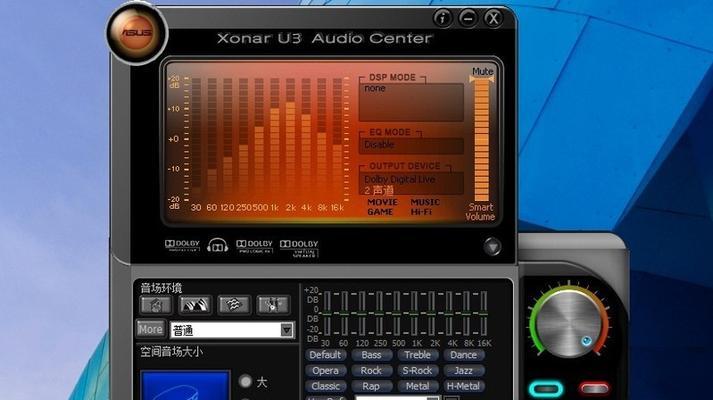Apply the Metal equalizer preset
Screen dimensions: 713x400
417,386
